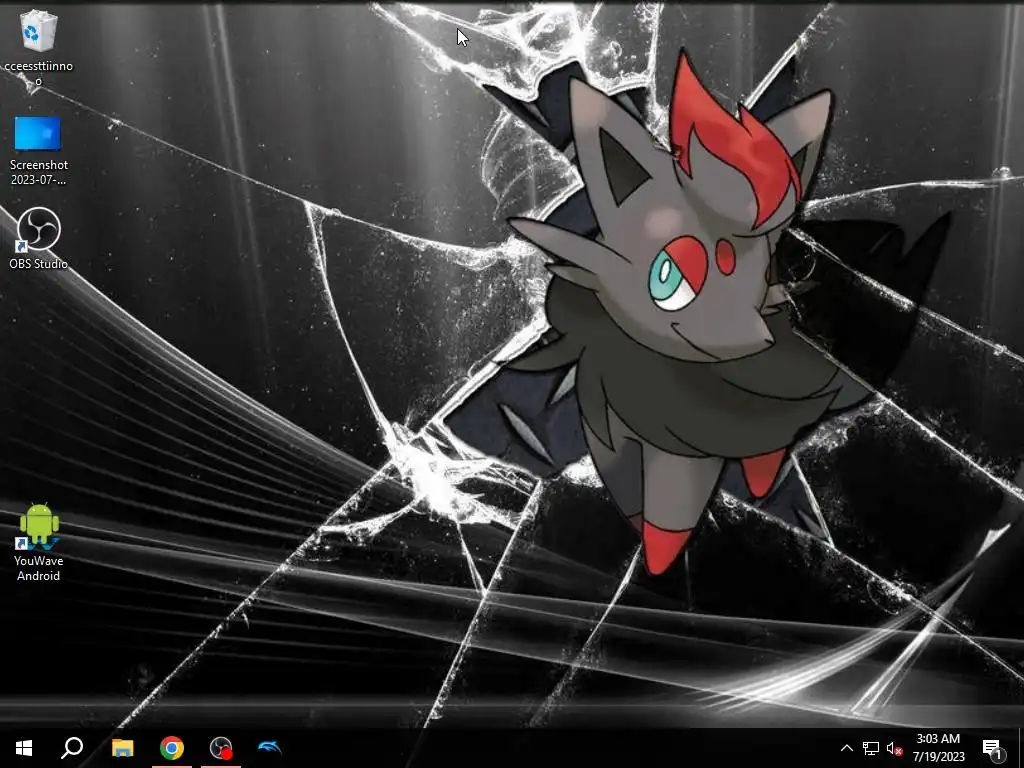Viewport: 1024px width, 768px height.
Task: Open File Explorer from the taskbar
Action: tap(122, 748)
